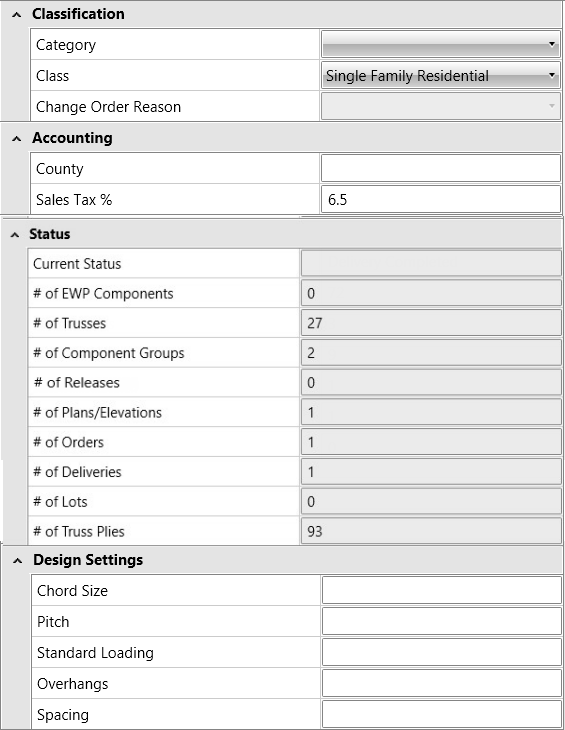Collapse the Accounting section
The image size is (565, 730).
[x=17, y=139]
